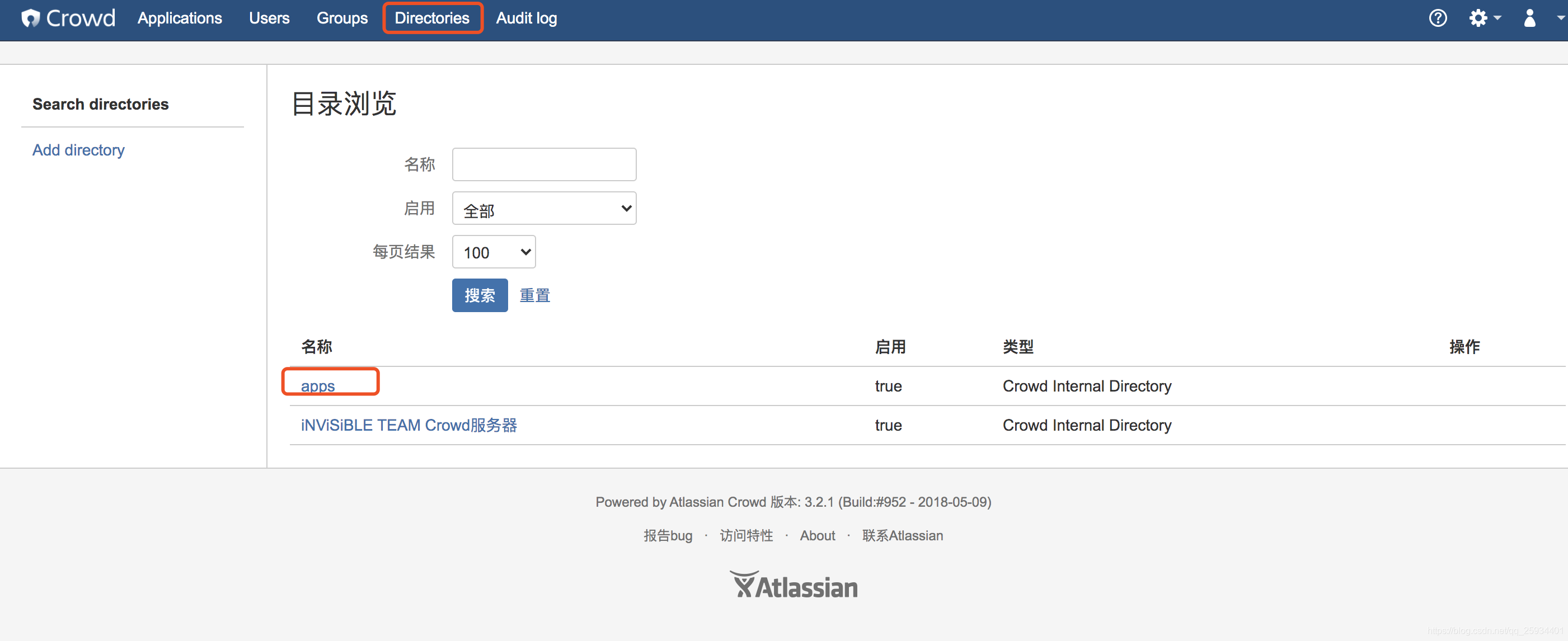Viewport: 1568px width, 641px height.
Task: Open the Audit log page
Action: (x=527, y=18)
